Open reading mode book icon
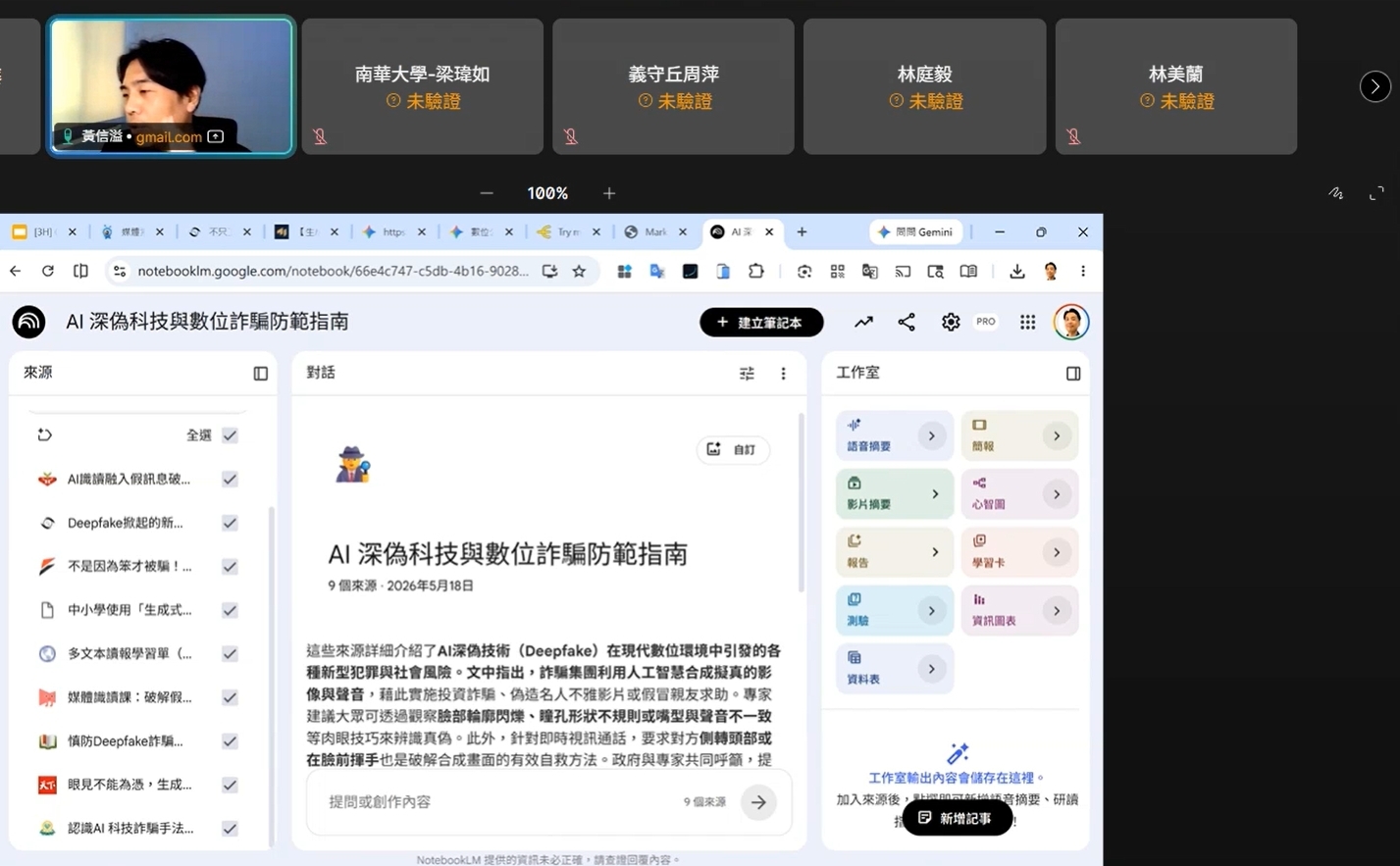The height and width of the screenshot is (866, 1400). coord(968,272)
